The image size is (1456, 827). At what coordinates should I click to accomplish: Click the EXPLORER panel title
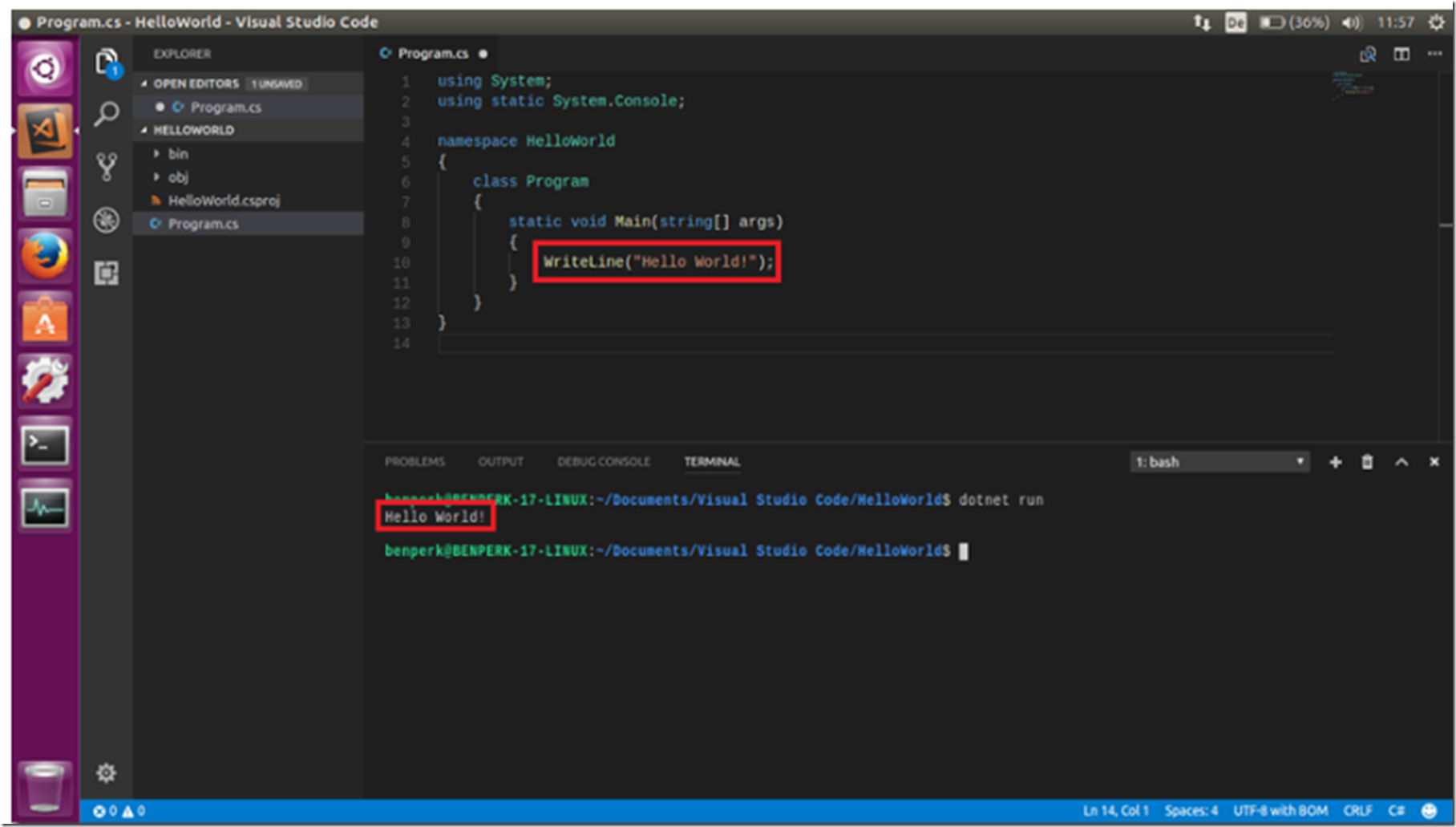[x=182, y=54]
